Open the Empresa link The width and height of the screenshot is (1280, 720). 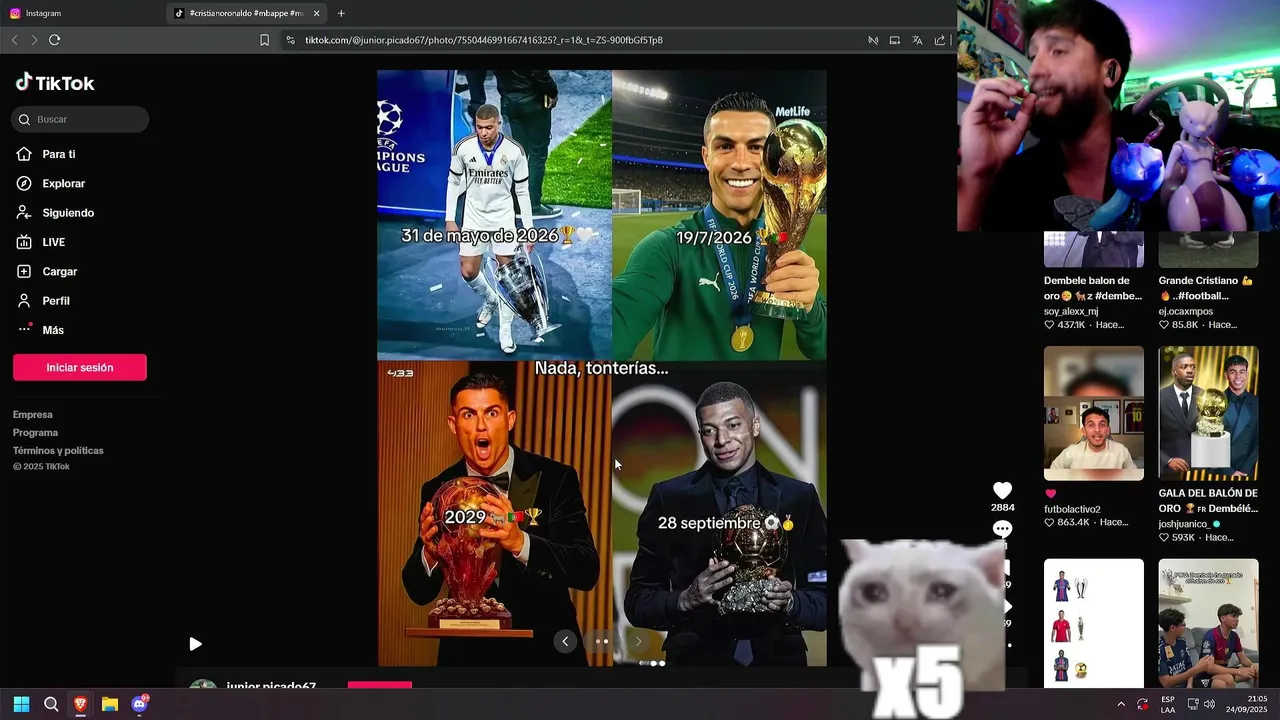33,415
